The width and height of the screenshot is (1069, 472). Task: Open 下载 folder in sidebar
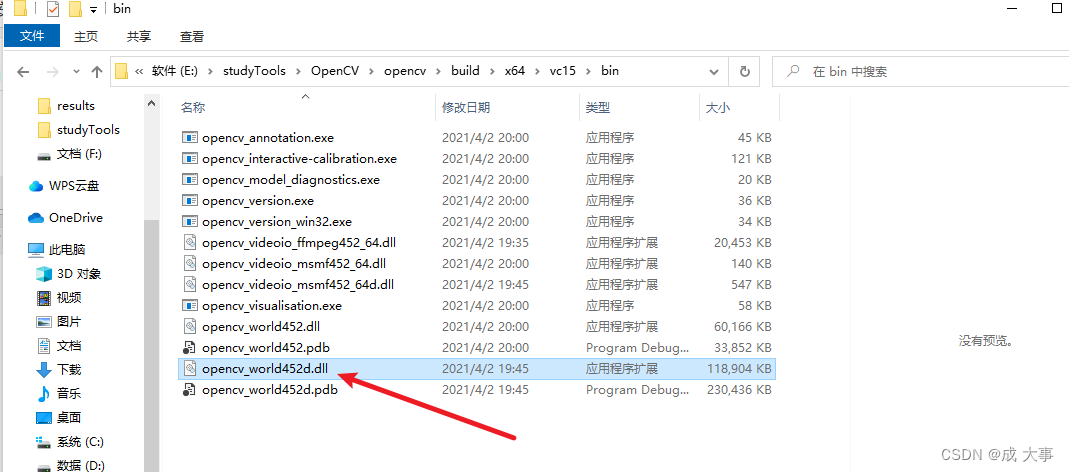coord(59,370)
